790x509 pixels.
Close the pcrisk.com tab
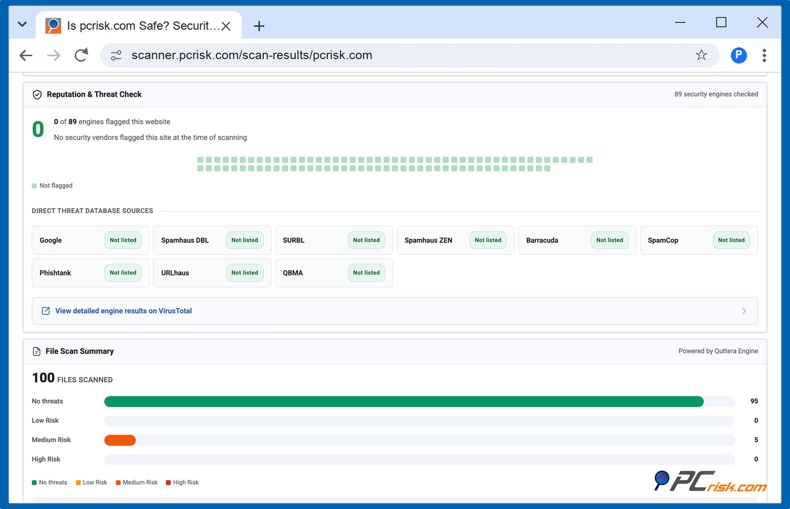coord(226,26)
